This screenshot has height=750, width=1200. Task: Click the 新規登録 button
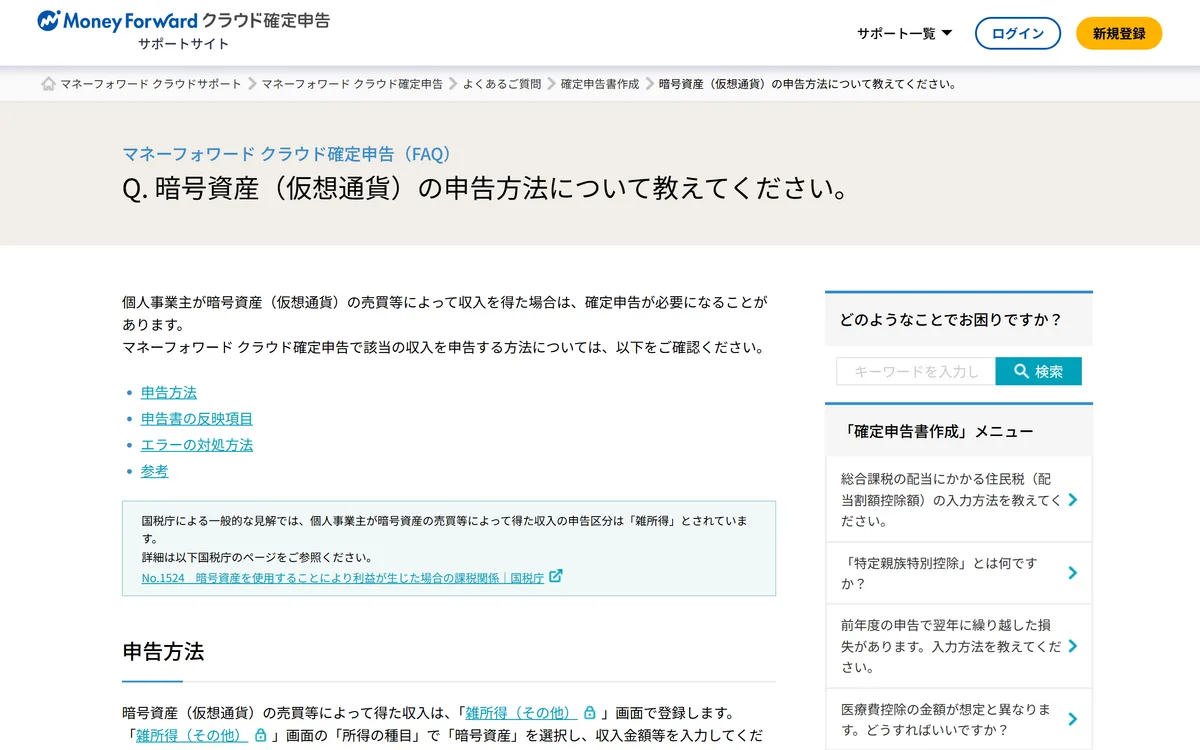pos(1119,33)
